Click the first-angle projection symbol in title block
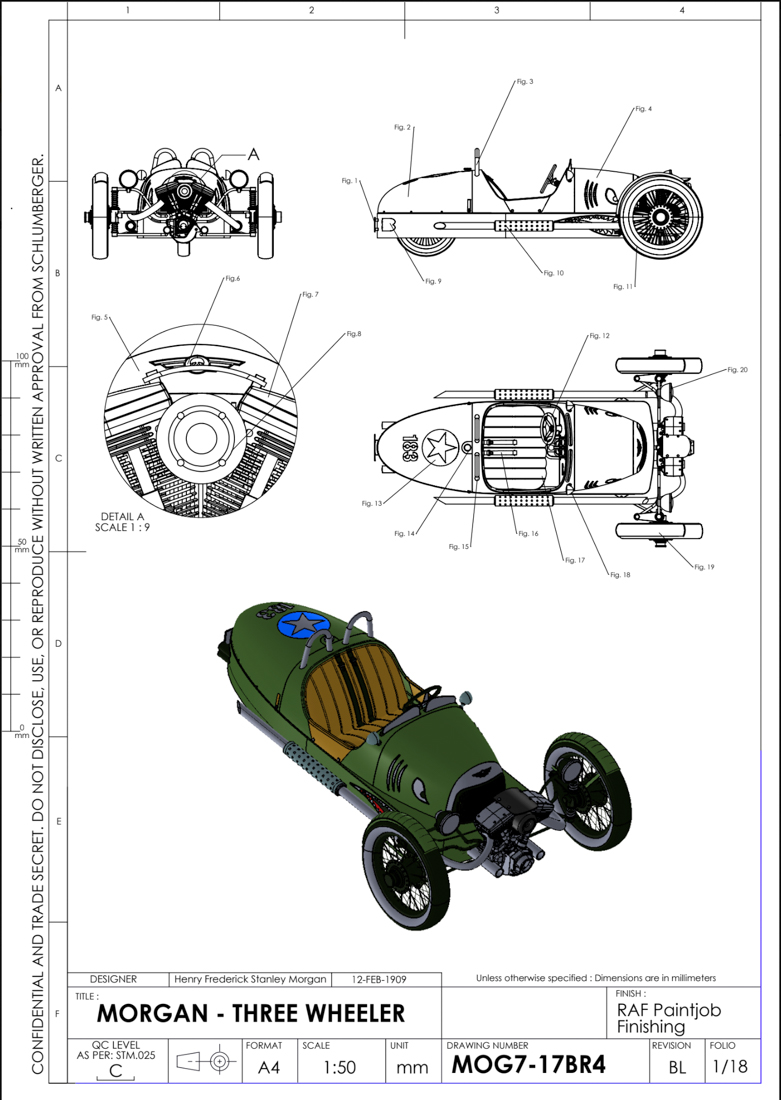This screenshot has width=781, height=1100. point(206,1061)
